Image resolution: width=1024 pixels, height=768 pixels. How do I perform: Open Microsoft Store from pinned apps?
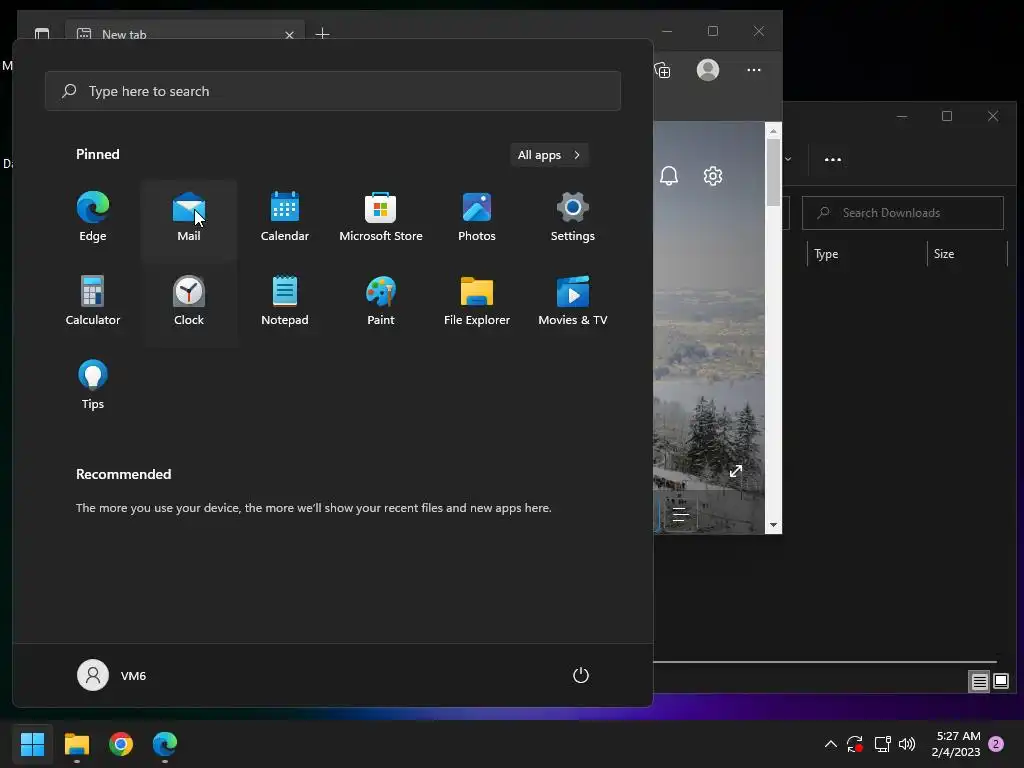(381, 217)
